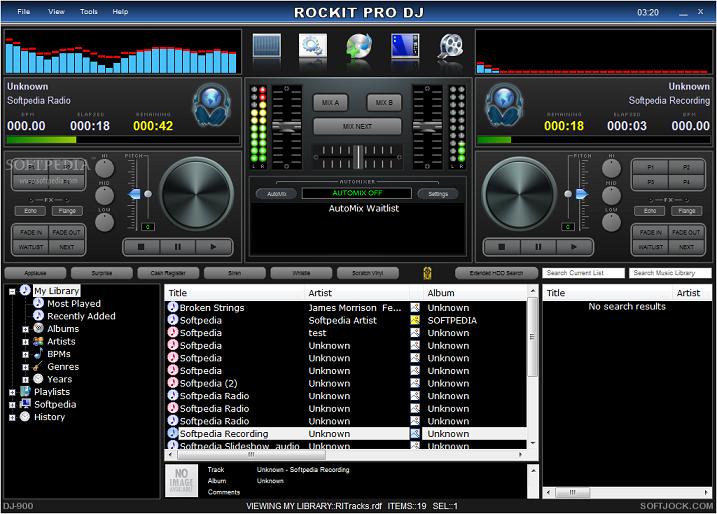Pause the left deck
The width and height of the screenshot is (717, 514).
pyautogui.click(x=177, y=246)
